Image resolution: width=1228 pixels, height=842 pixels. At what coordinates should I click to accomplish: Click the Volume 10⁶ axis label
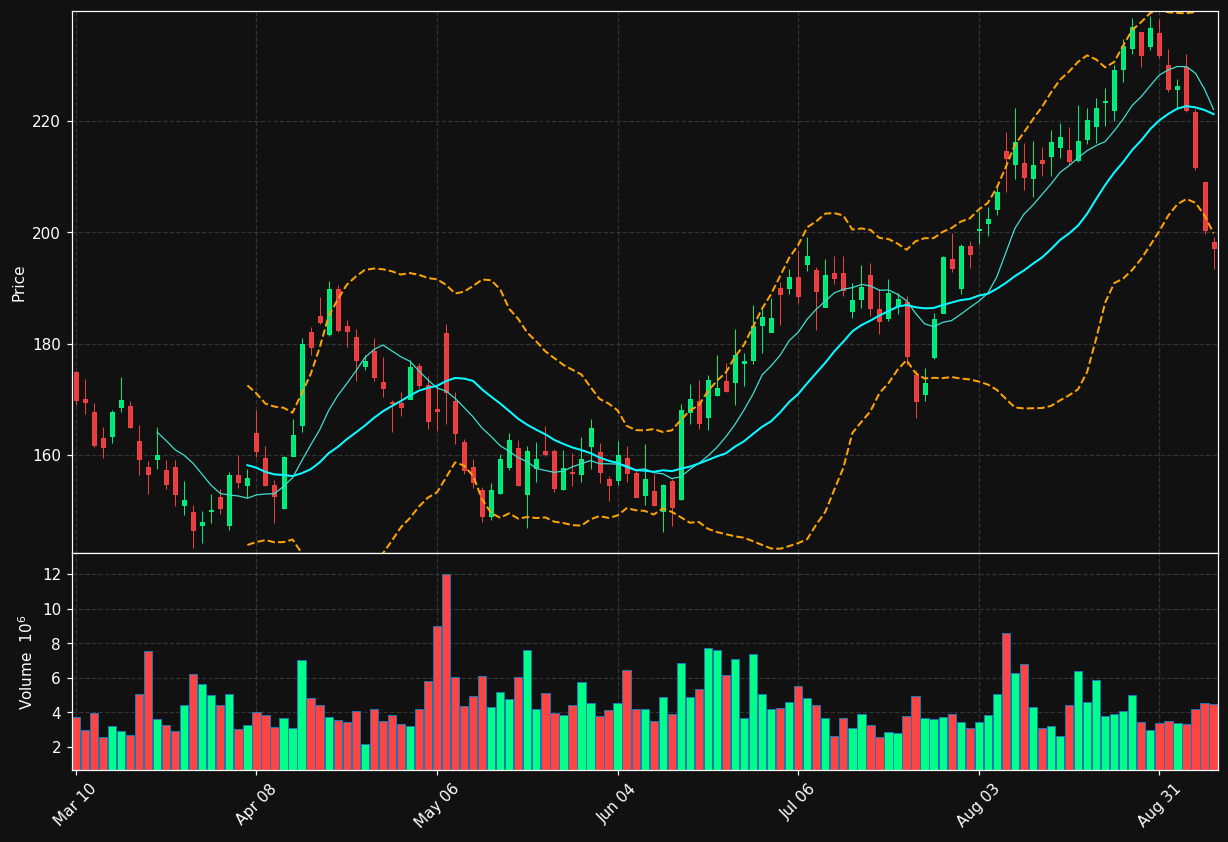click(x=25, y=662)
